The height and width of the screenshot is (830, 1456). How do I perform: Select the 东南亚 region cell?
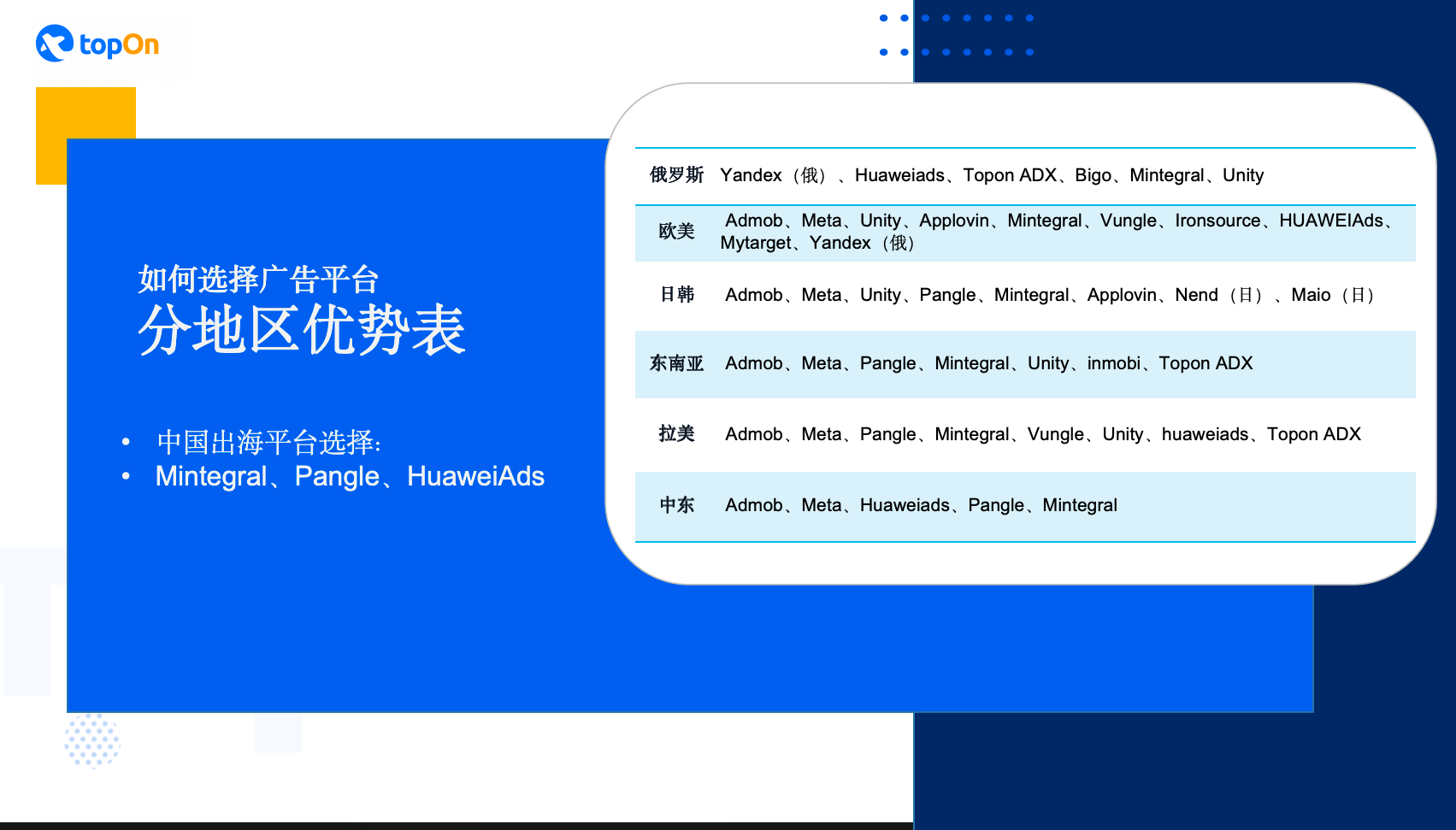coord(676,363)
